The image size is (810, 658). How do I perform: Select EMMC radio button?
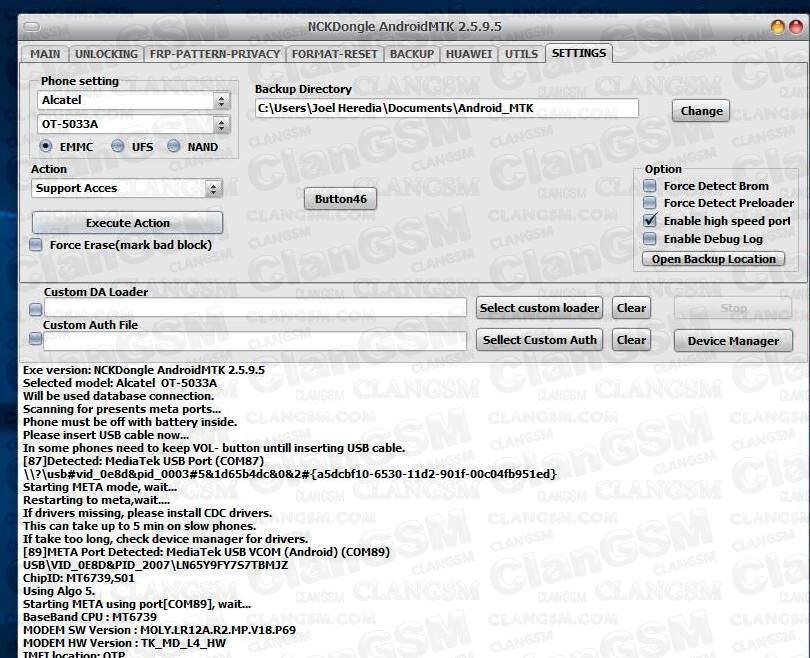pyautogui.click(x=45, y=146)
